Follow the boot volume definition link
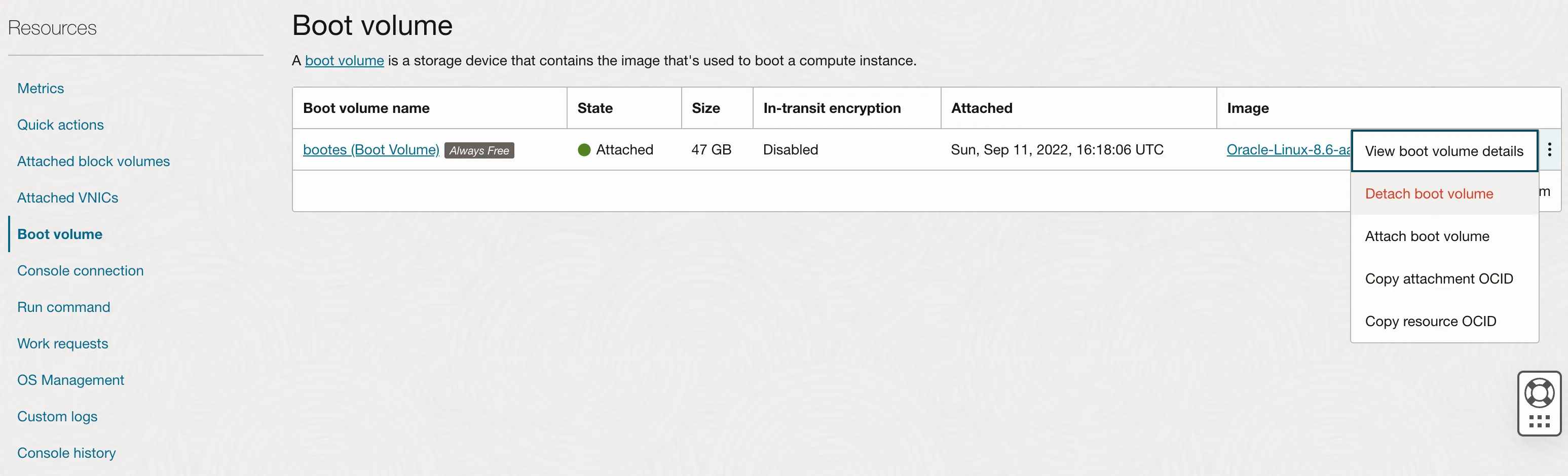 tap(344, 61)
